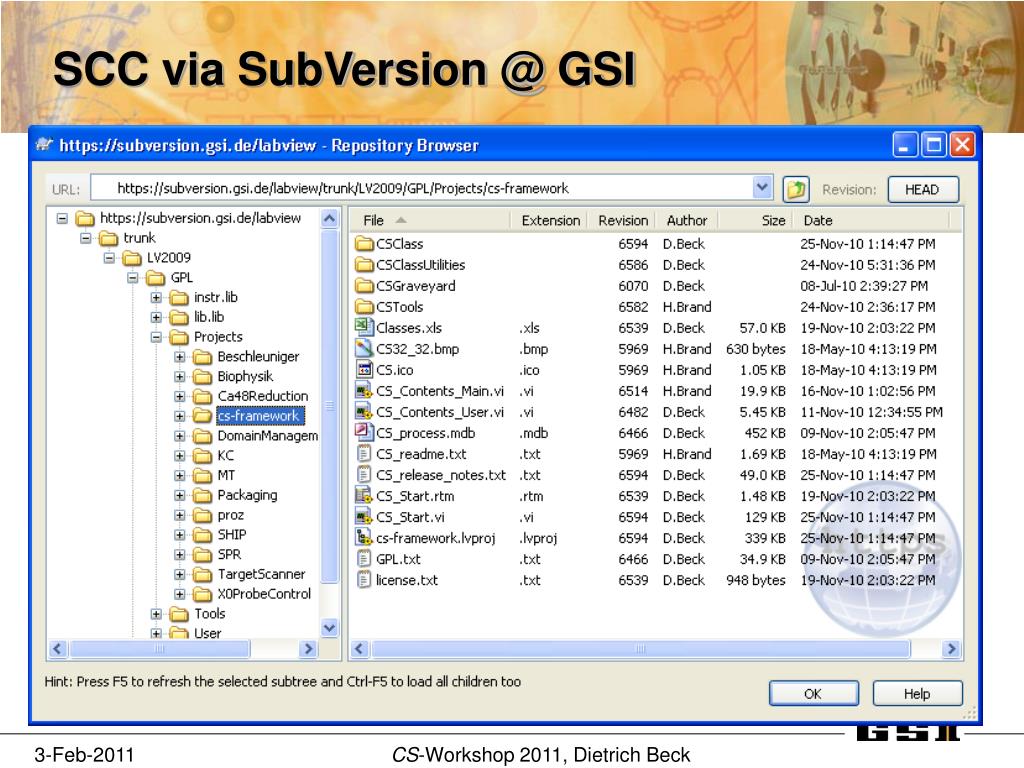Click the GPL folder icon in tree
This screenshot has height=768, width=1024.
click(155, 278)
